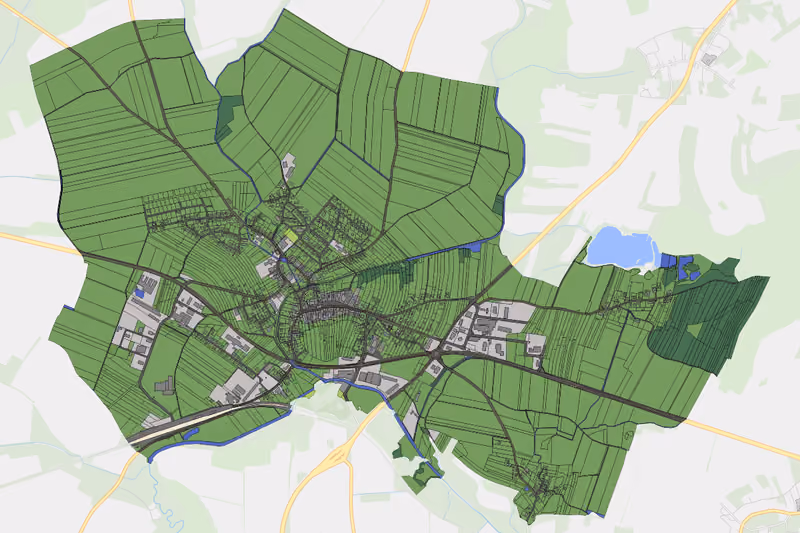Select the blue pond parcel below the southwest highway
This screenshot has height=533, width=800.
click(190, 434)
